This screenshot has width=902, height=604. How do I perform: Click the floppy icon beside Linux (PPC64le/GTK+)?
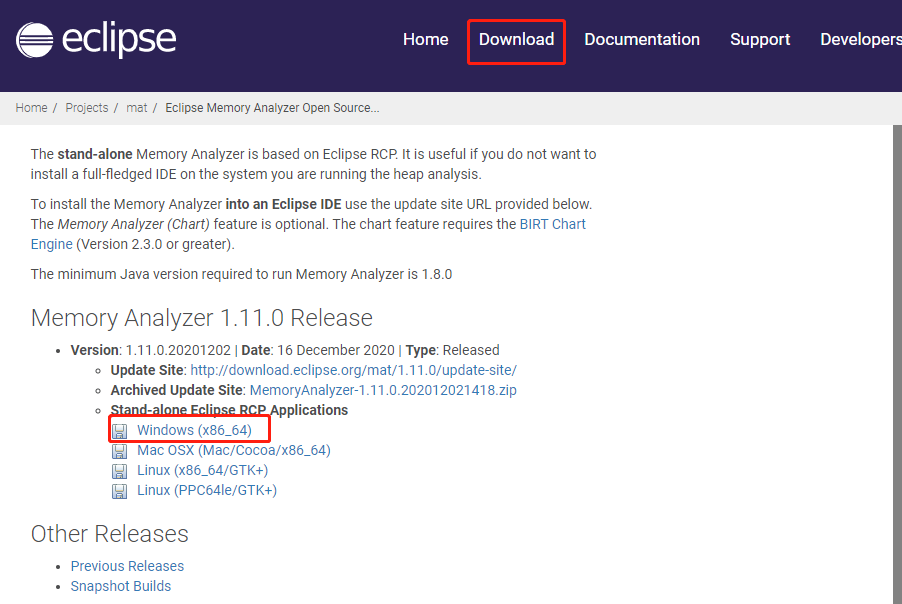pos(119,491)
